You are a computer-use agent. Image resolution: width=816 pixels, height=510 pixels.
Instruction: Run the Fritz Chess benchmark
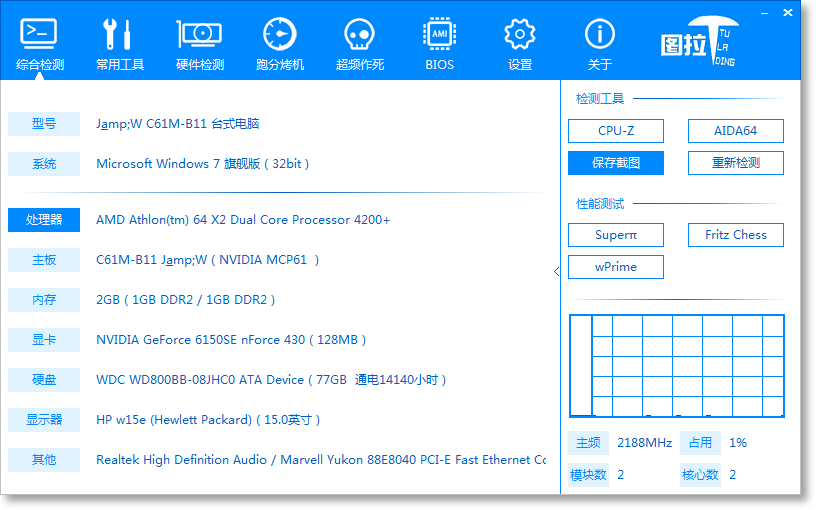click(735, 235)
